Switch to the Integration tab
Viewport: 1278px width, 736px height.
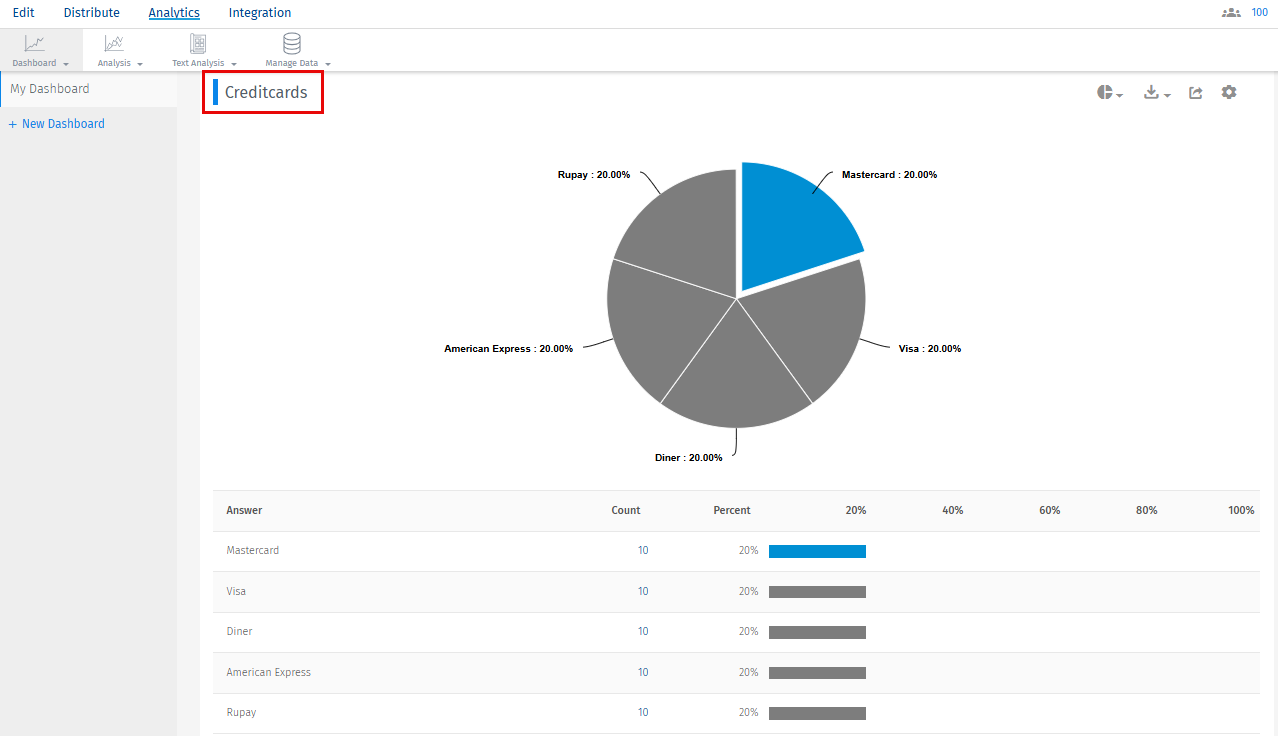[x=260, y=13]
